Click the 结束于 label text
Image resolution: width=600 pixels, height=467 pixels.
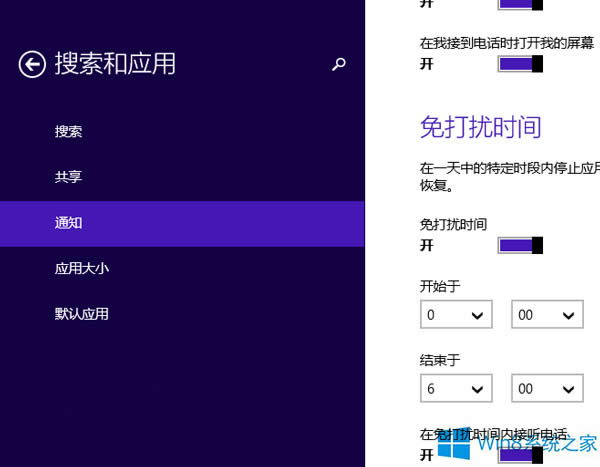pos(440,360)
